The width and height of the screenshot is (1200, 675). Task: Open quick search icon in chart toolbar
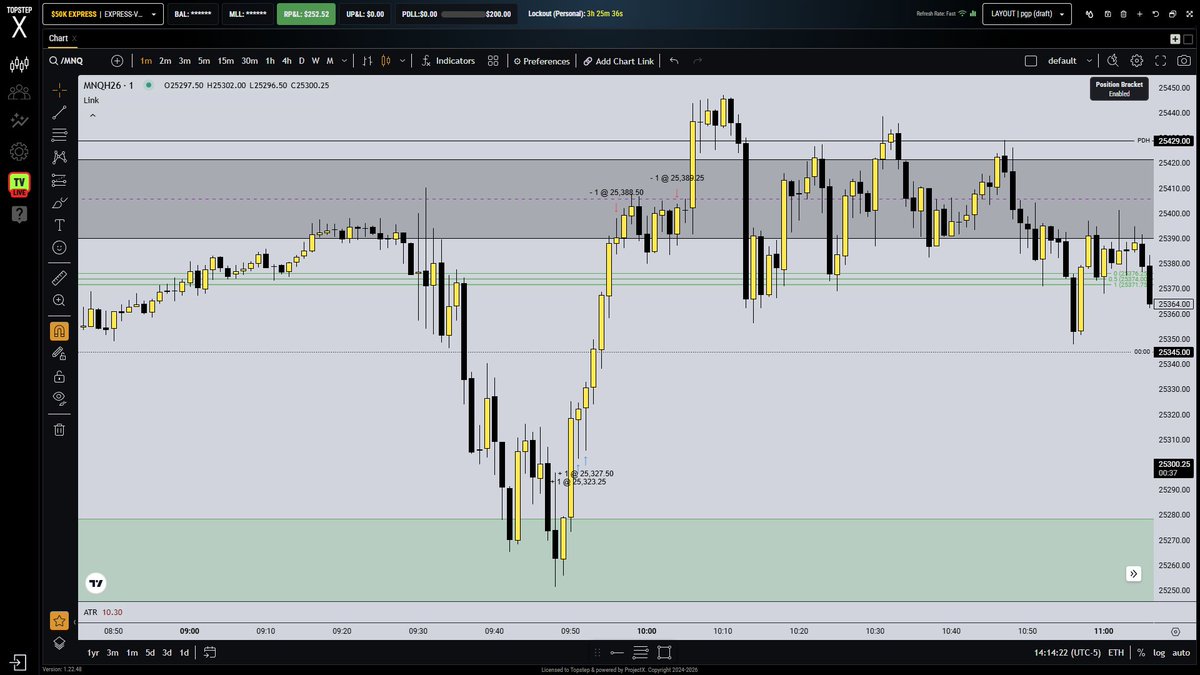[1112, 61]
